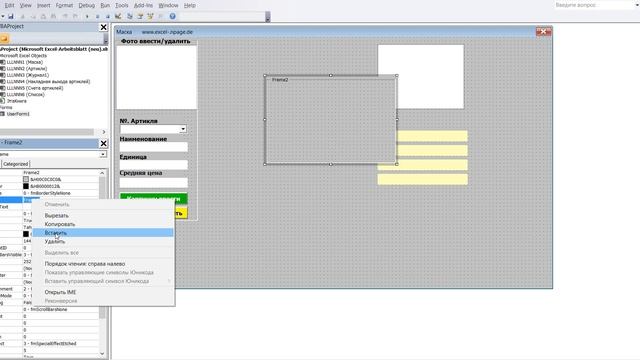Click the Properties list scroll-up arrow

point(102,173)
